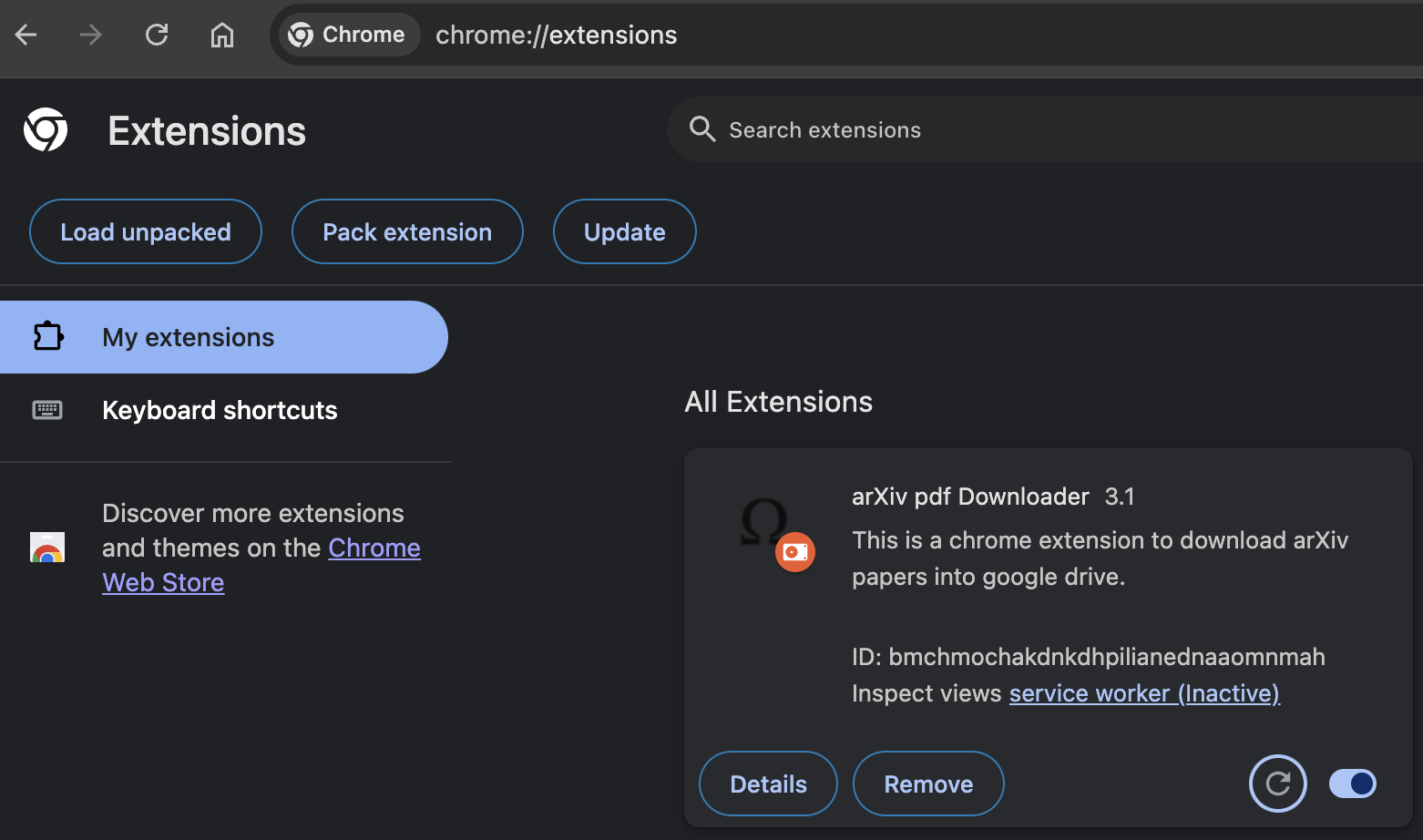Open the home page via home icon
1423x840 pixels.
pos(222,36)
